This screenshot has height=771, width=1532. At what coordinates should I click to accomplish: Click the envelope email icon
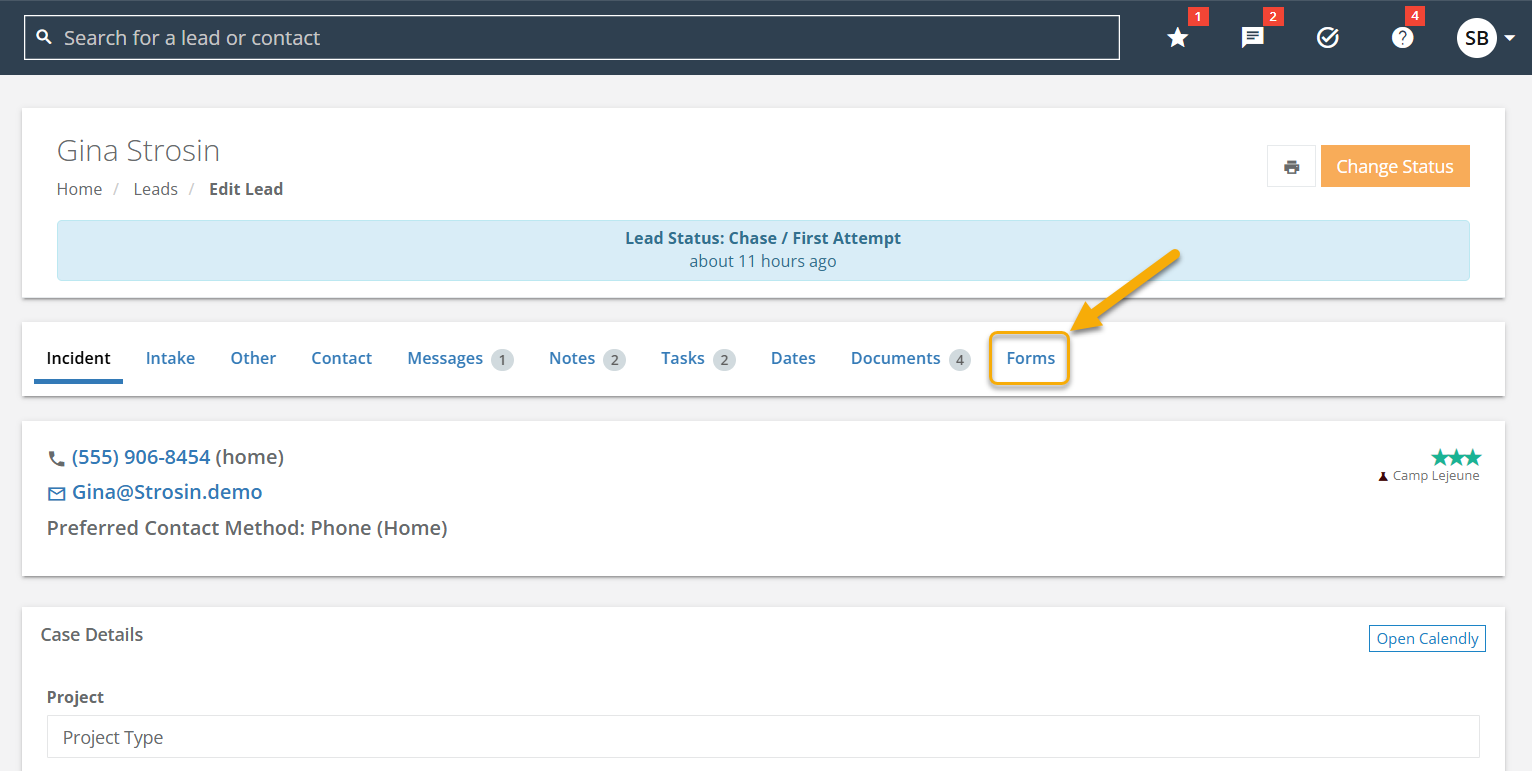click(x=57, y=493)
